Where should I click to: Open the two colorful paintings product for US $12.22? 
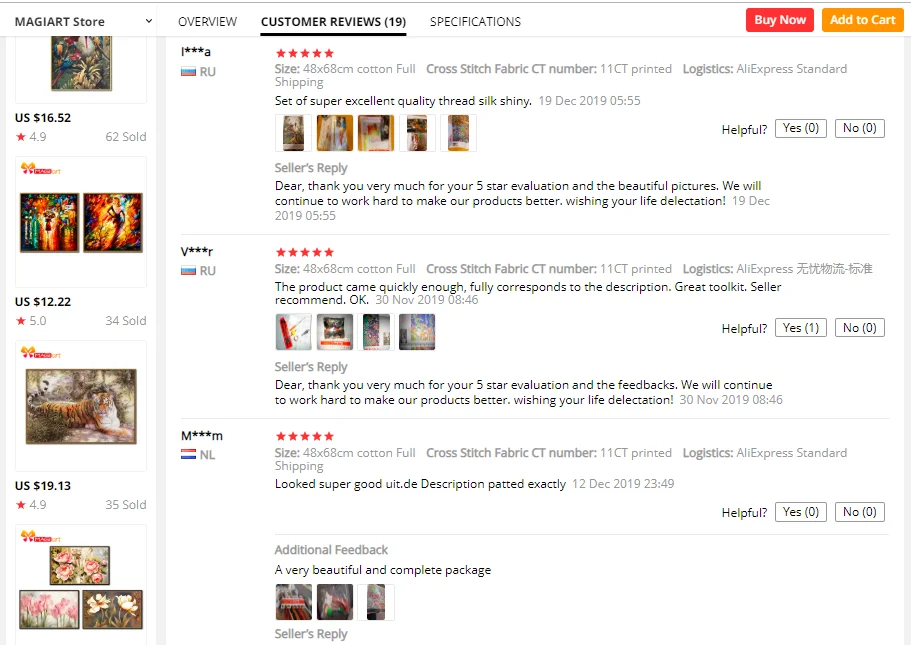[x=81, y=223]
